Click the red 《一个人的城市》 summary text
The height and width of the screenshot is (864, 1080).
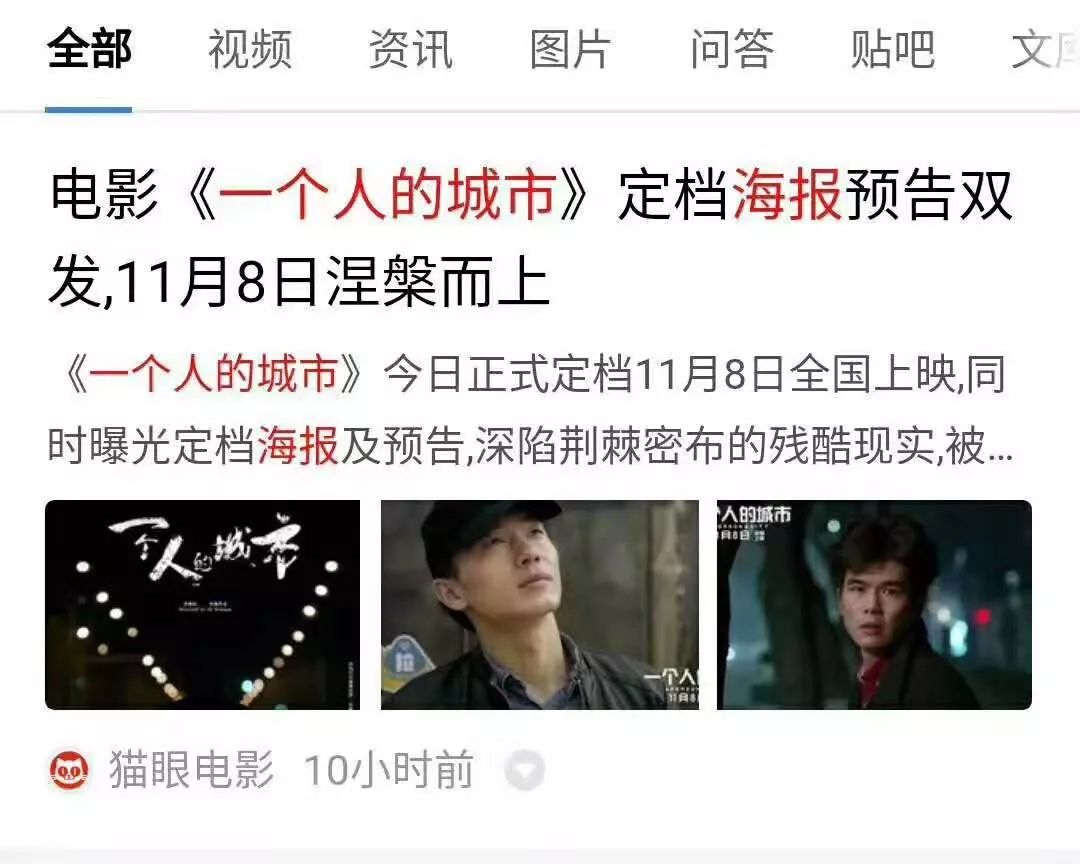tap(212, 376)
